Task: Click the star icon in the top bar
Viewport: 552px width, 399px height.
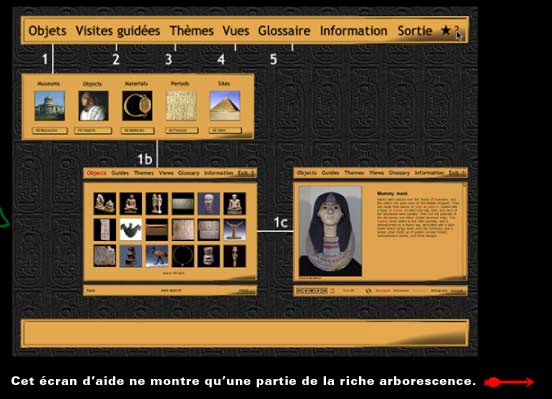Action: (x=446, y=31)
